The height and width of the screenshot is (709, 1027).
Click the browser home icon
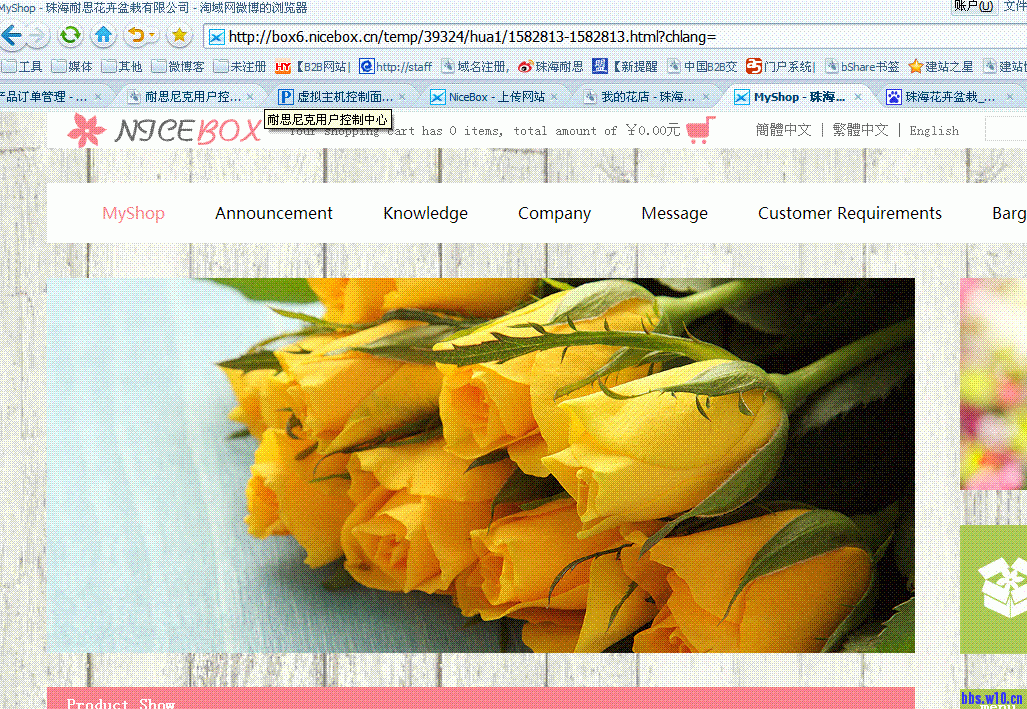[x=103, y=33]
